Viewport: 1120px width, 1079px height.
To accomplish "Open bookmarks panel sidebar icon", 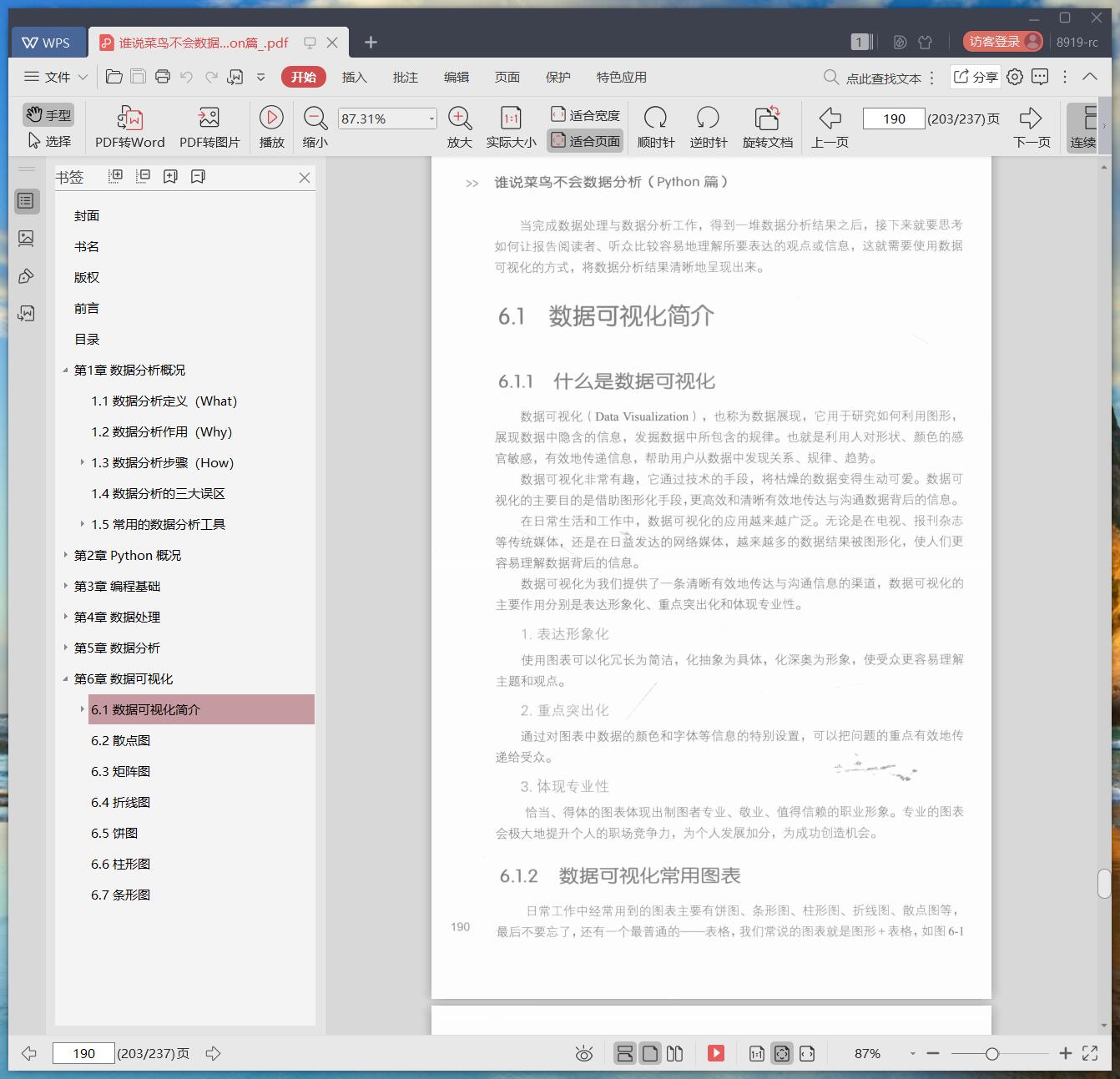I will pyautogui.click(x=27, y=200).
